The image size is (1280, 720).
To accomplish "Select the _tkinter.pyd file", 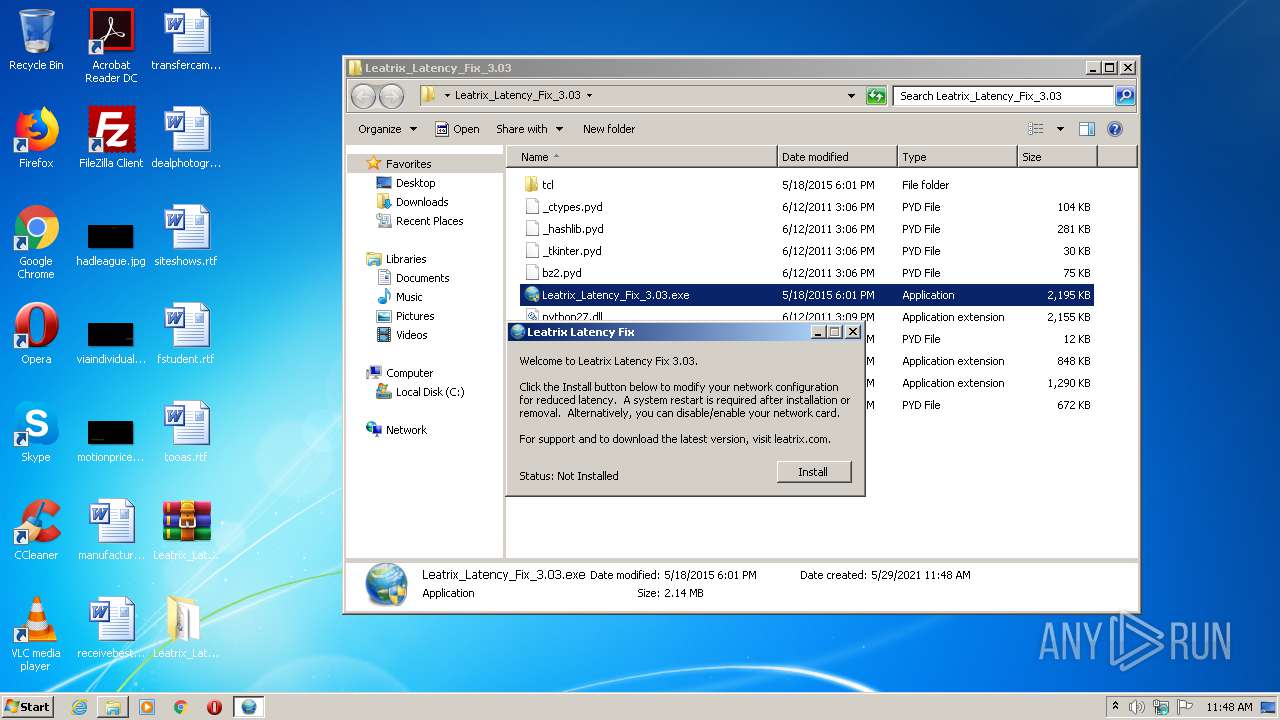I will 806,251.
